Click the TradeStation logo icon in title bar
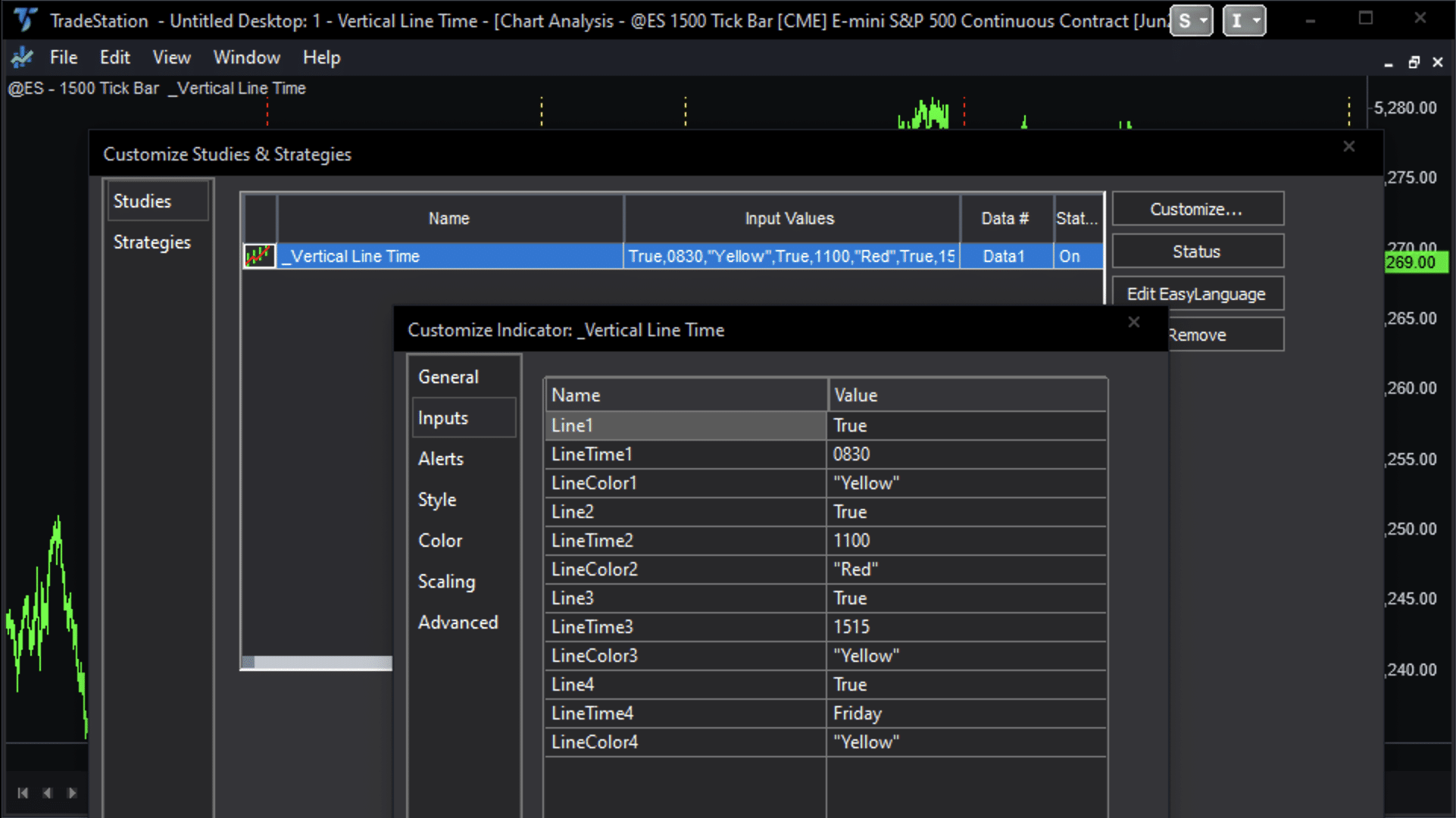This screenshot has height=818, width=1456. 25,20
